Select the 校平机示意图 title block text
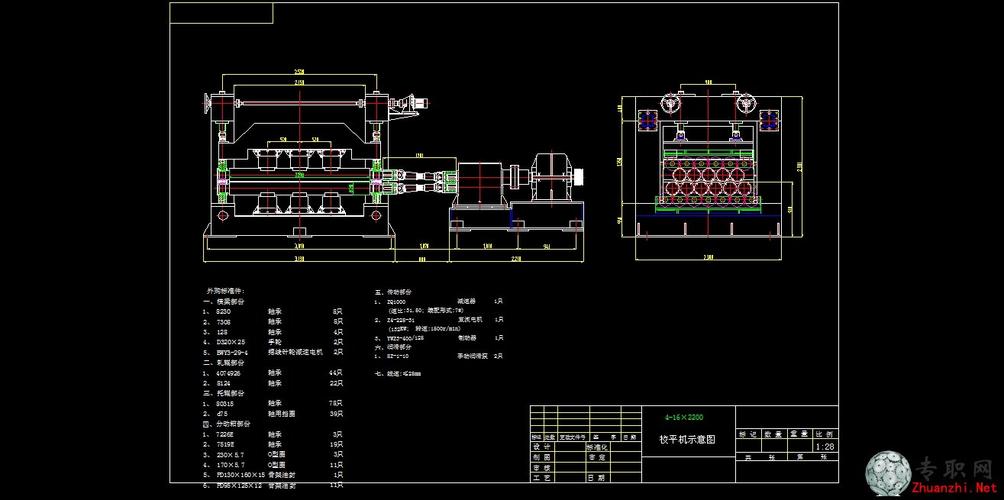1004x500 pixels. click(686, 440)
